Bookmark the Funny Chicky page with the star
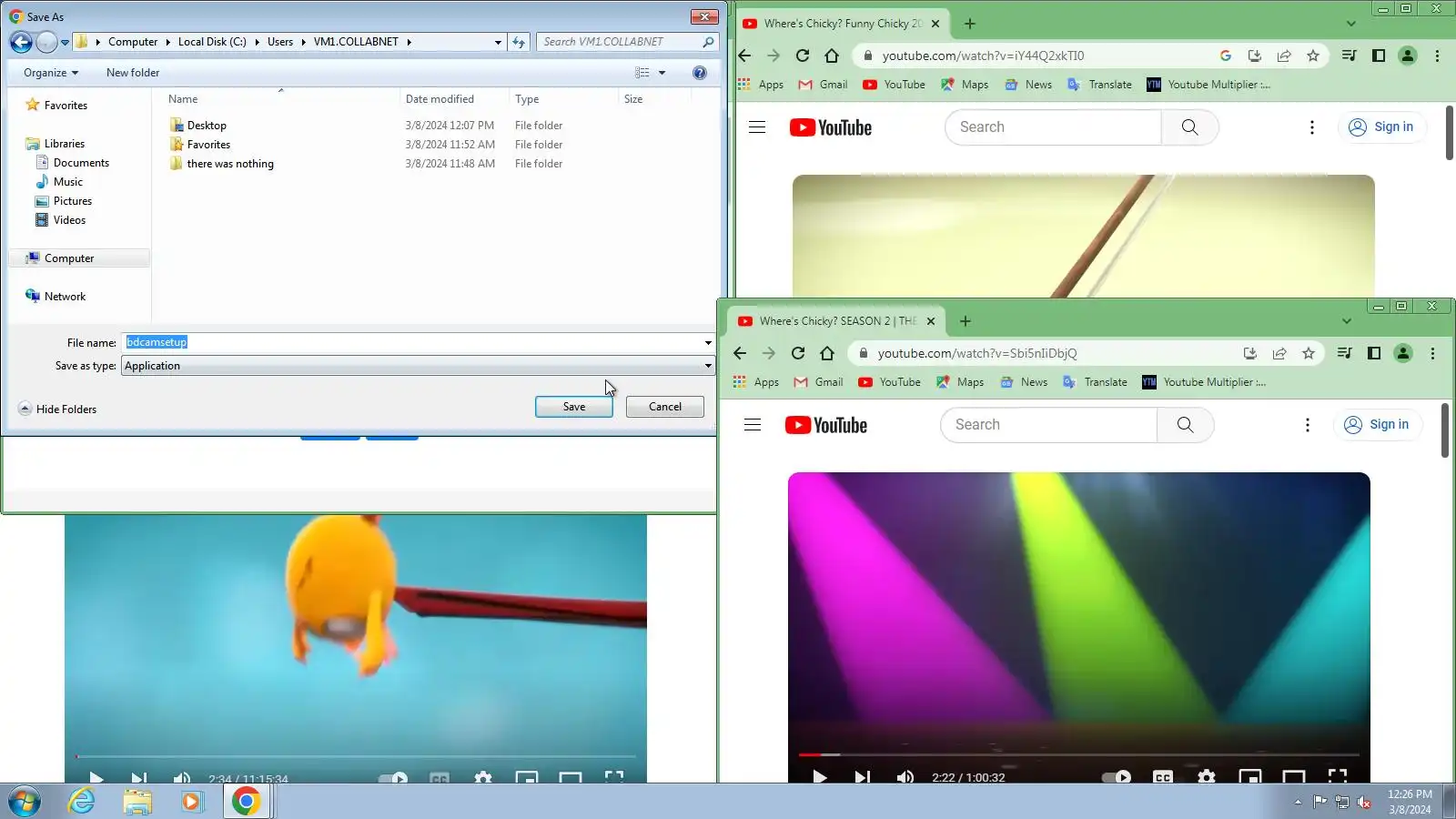The height and width of the screenshot is (819, 1456). [x=1313, y=56]
